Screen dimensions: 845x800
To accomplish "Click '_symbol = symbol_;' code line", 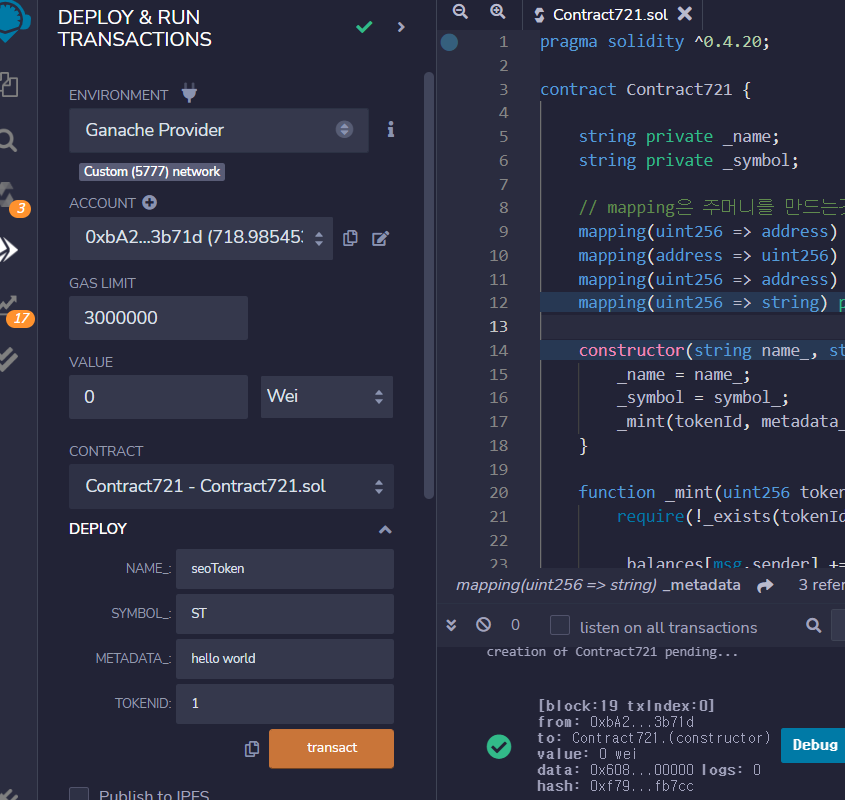I will point(703,398).
